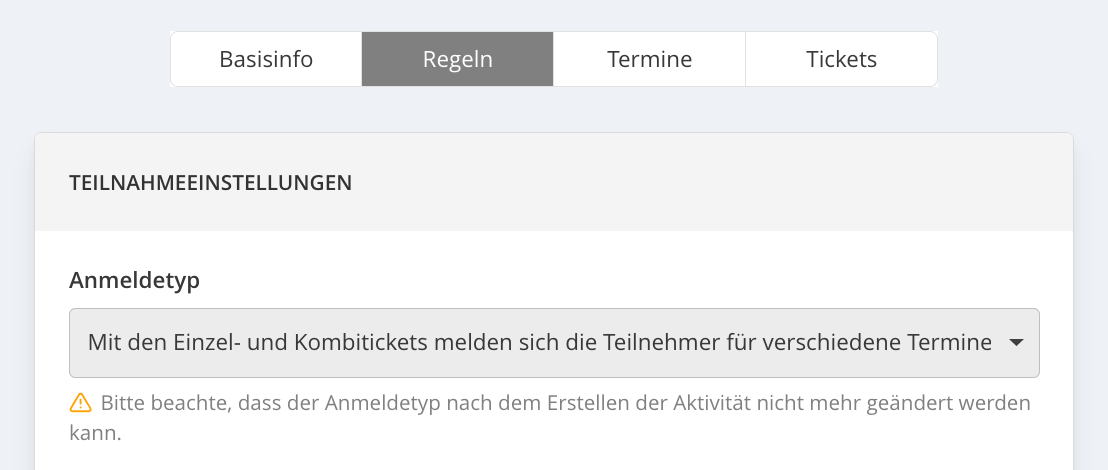Open the Termine tab
The height and width of the screenshot is (470, 1108).
click(649, 59)
